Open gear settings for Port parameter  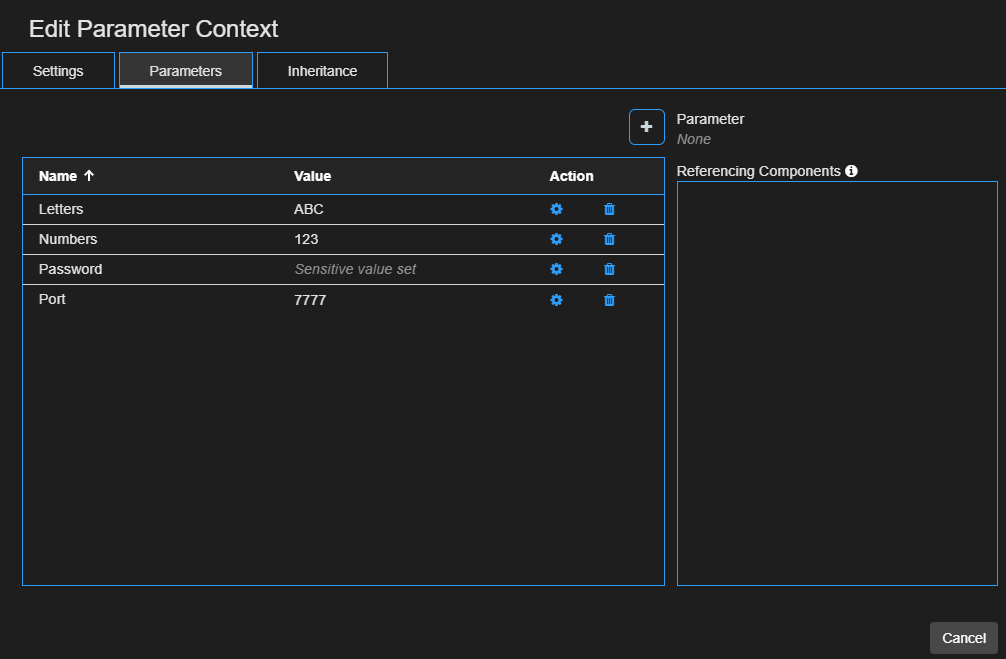[556, 299]
